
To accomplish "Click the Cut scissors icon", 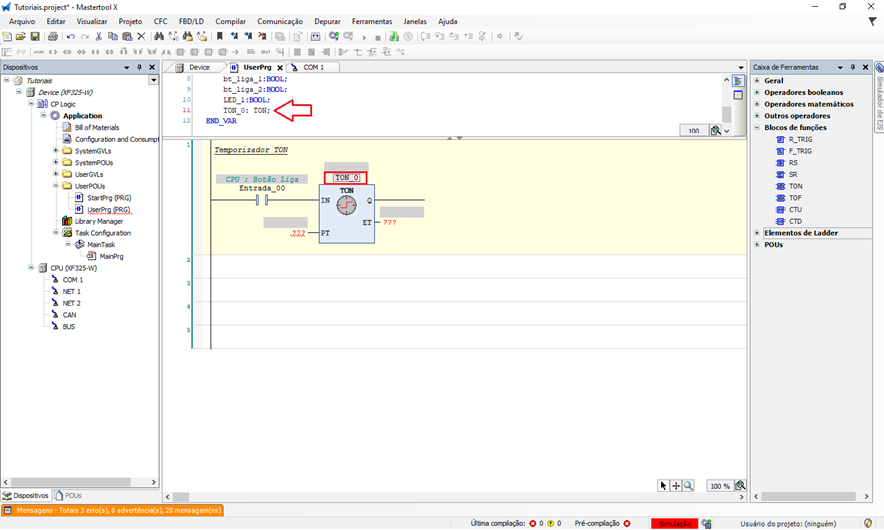I will point(99,37).
